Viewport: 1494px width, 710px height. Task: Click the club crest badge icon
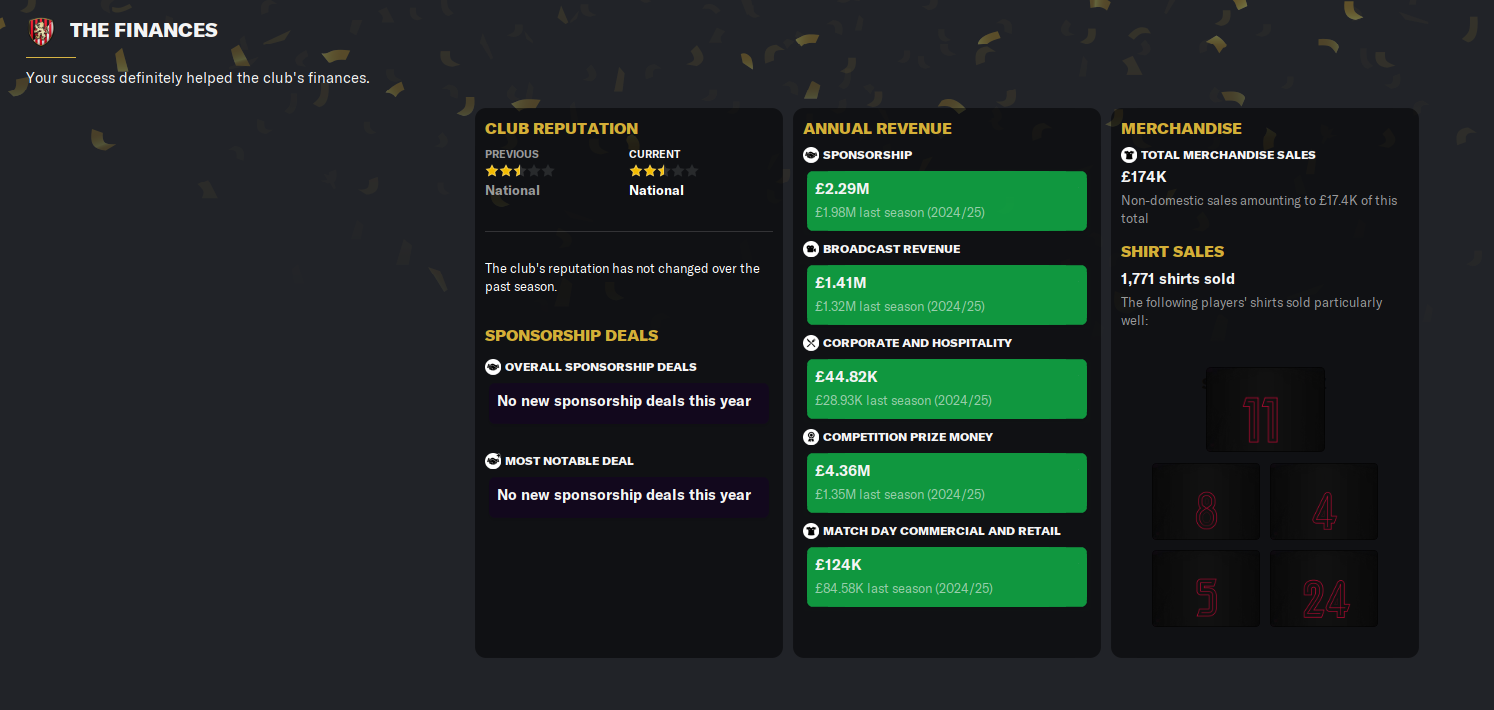click(x=41, y=31)
